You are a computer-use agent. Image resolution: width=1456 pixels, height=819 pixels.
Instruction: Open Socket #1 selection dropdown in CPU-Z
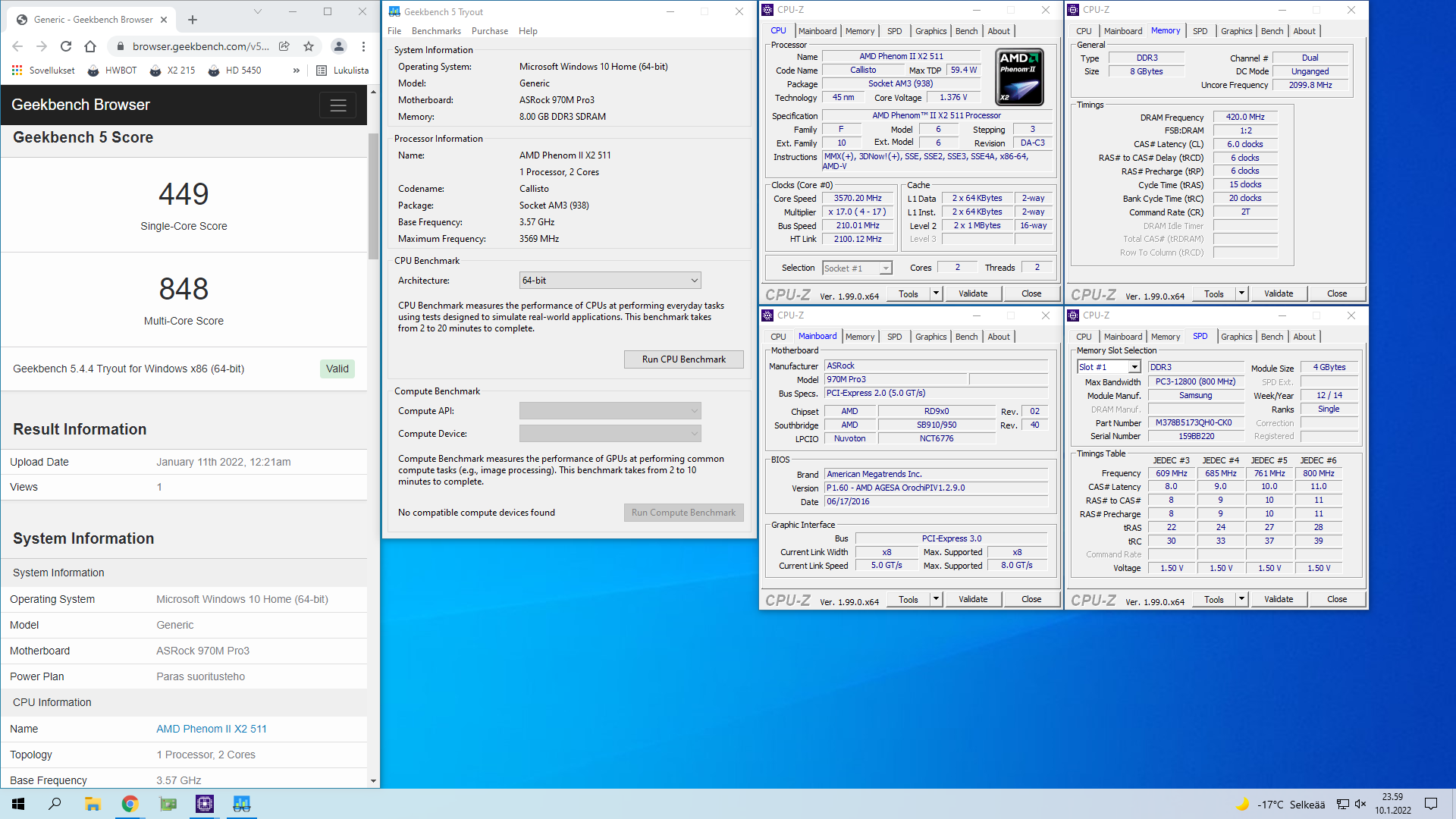point(857,268)
